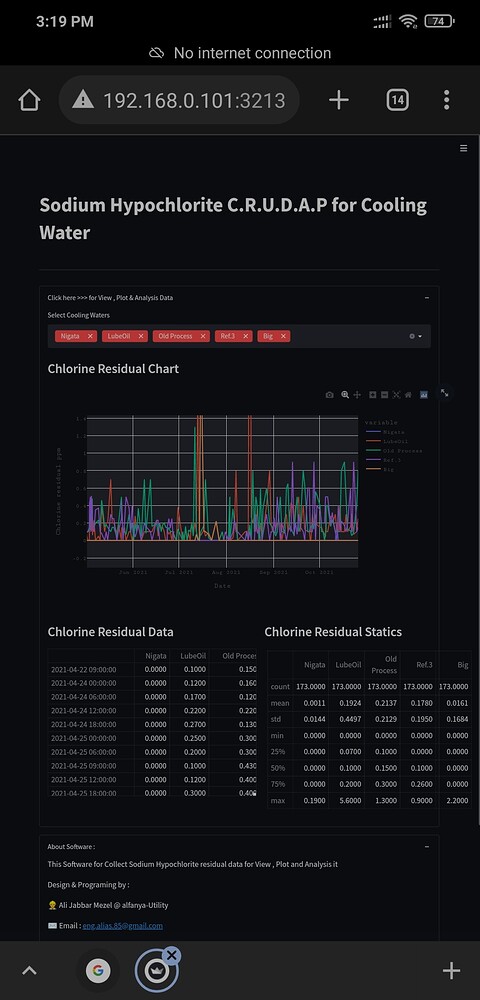View chart in fullscreen mode
The image size is (480, 1000).
coord(444,393)
